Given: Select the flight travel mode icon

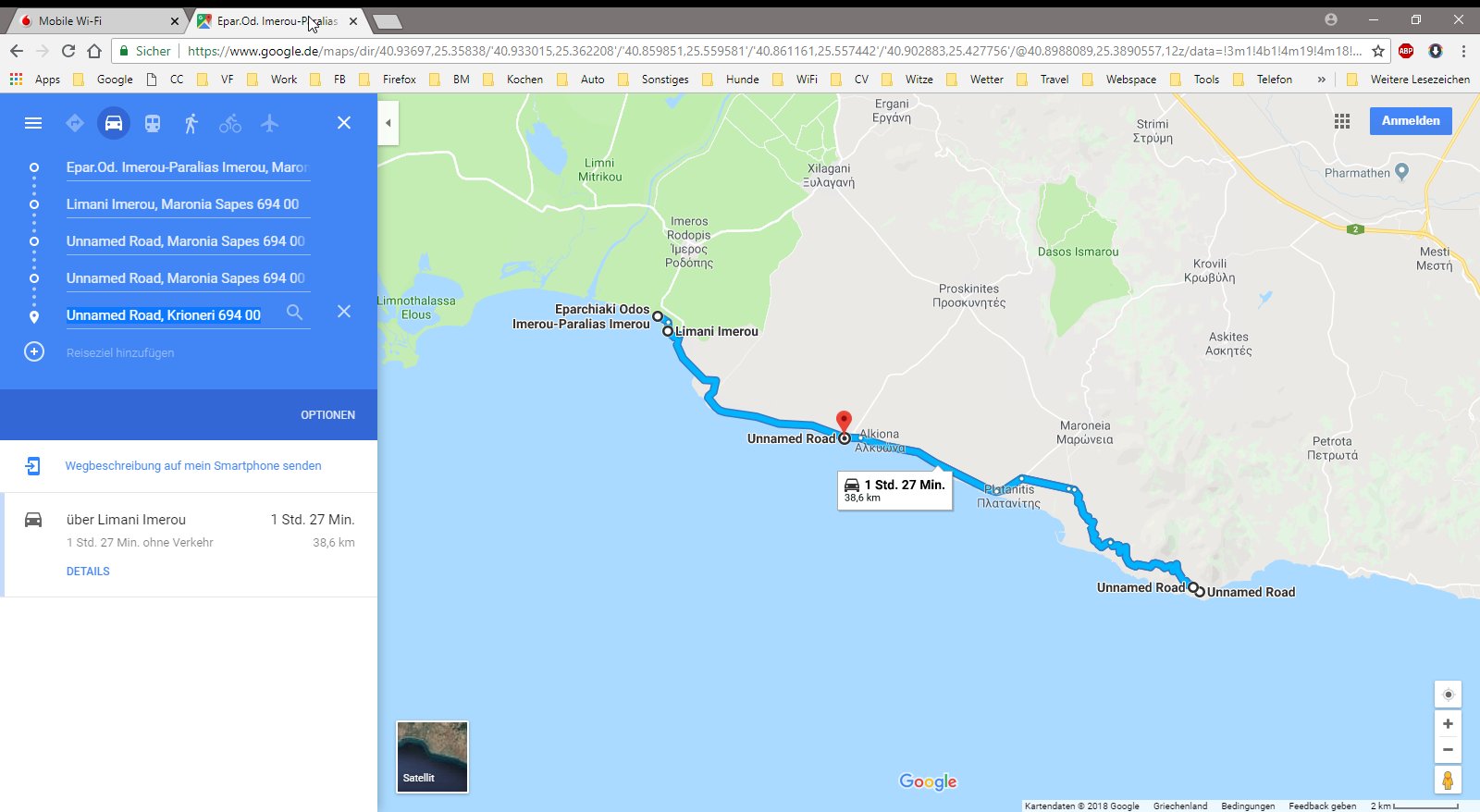Looking at the screenshot, I should tap(269, 123).
